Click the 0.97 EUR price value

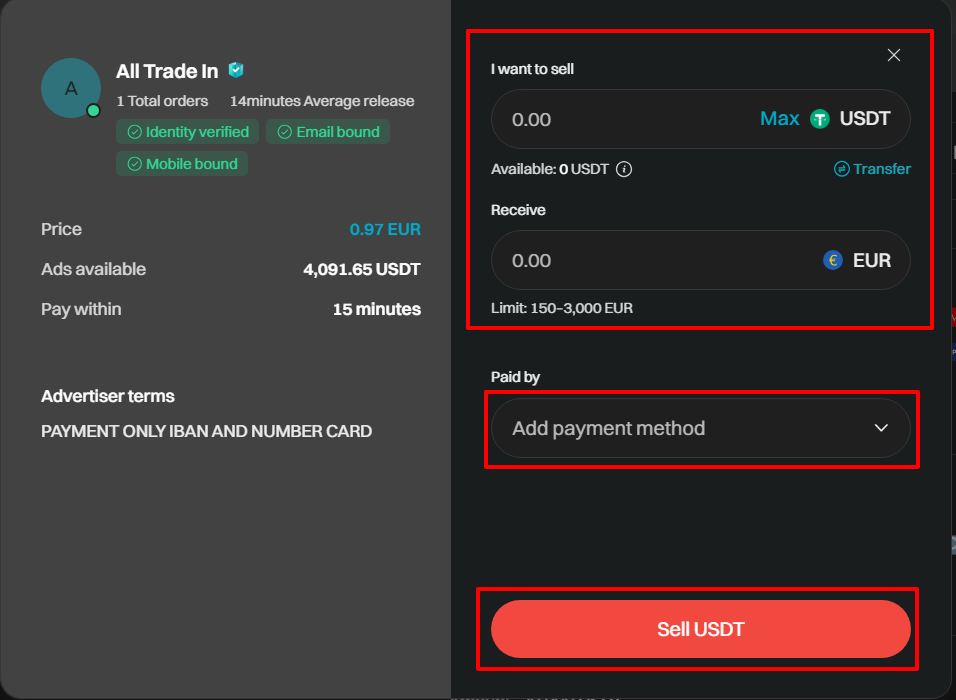pyautogui.click(x=385, y=229)
